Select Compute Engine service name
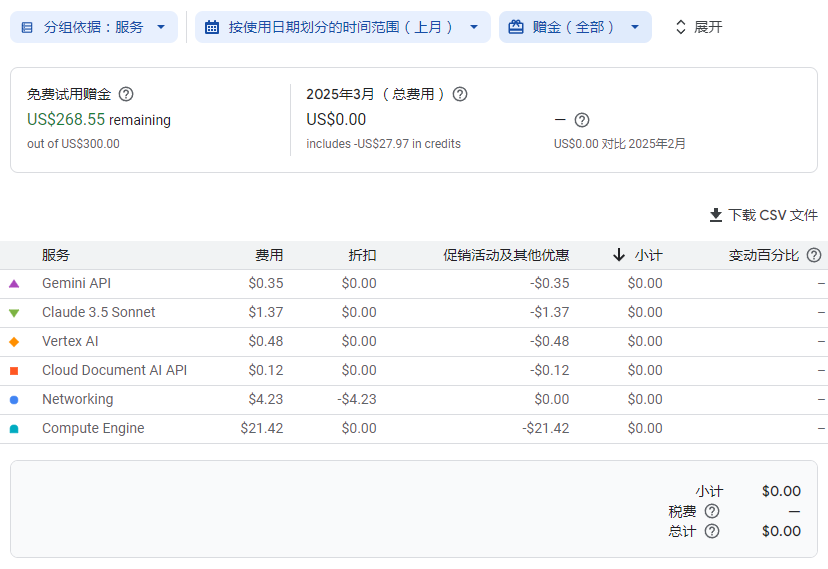This screenshot has height=569, width=828. click(x=93, y=429)
